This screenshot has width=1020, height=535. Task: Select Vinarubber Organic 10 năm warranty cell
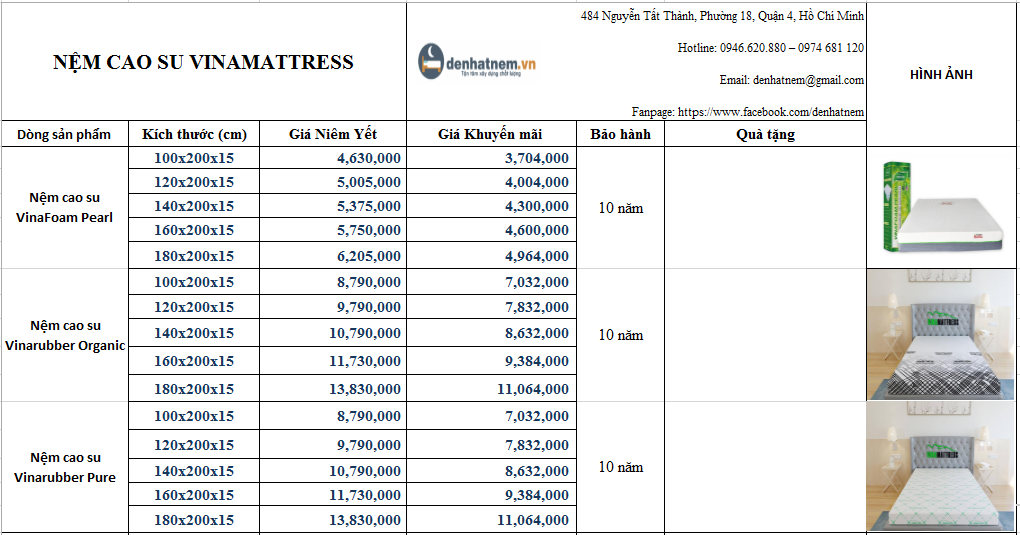(621, 335)
